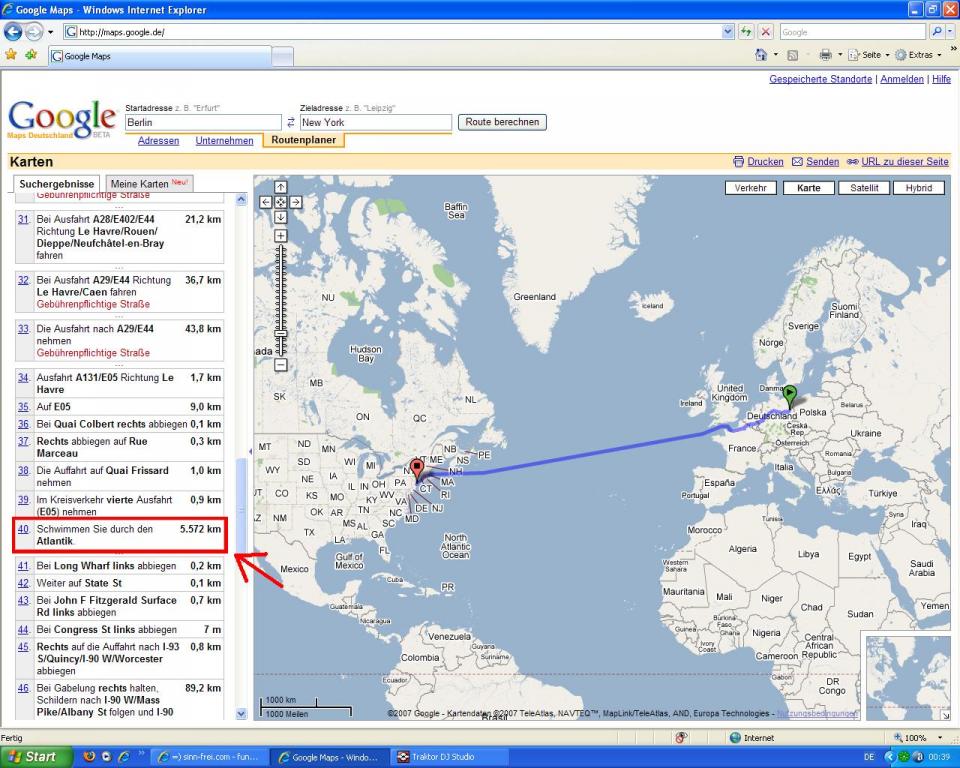Click the Google Maps Deutschland logo
960x768 pixels.
pos(61,119)
